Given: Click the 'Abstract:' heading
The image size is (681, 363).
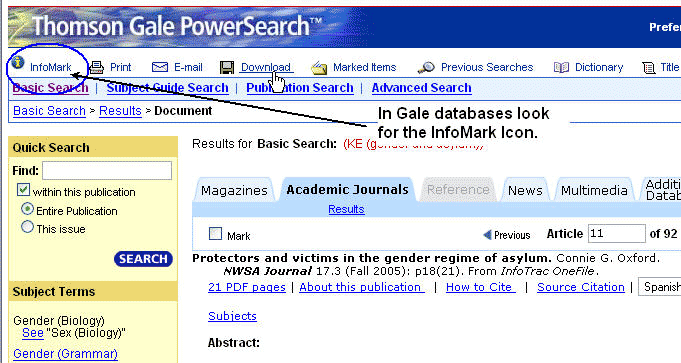Looking at the screenshot, I should [x=234, y=343].
